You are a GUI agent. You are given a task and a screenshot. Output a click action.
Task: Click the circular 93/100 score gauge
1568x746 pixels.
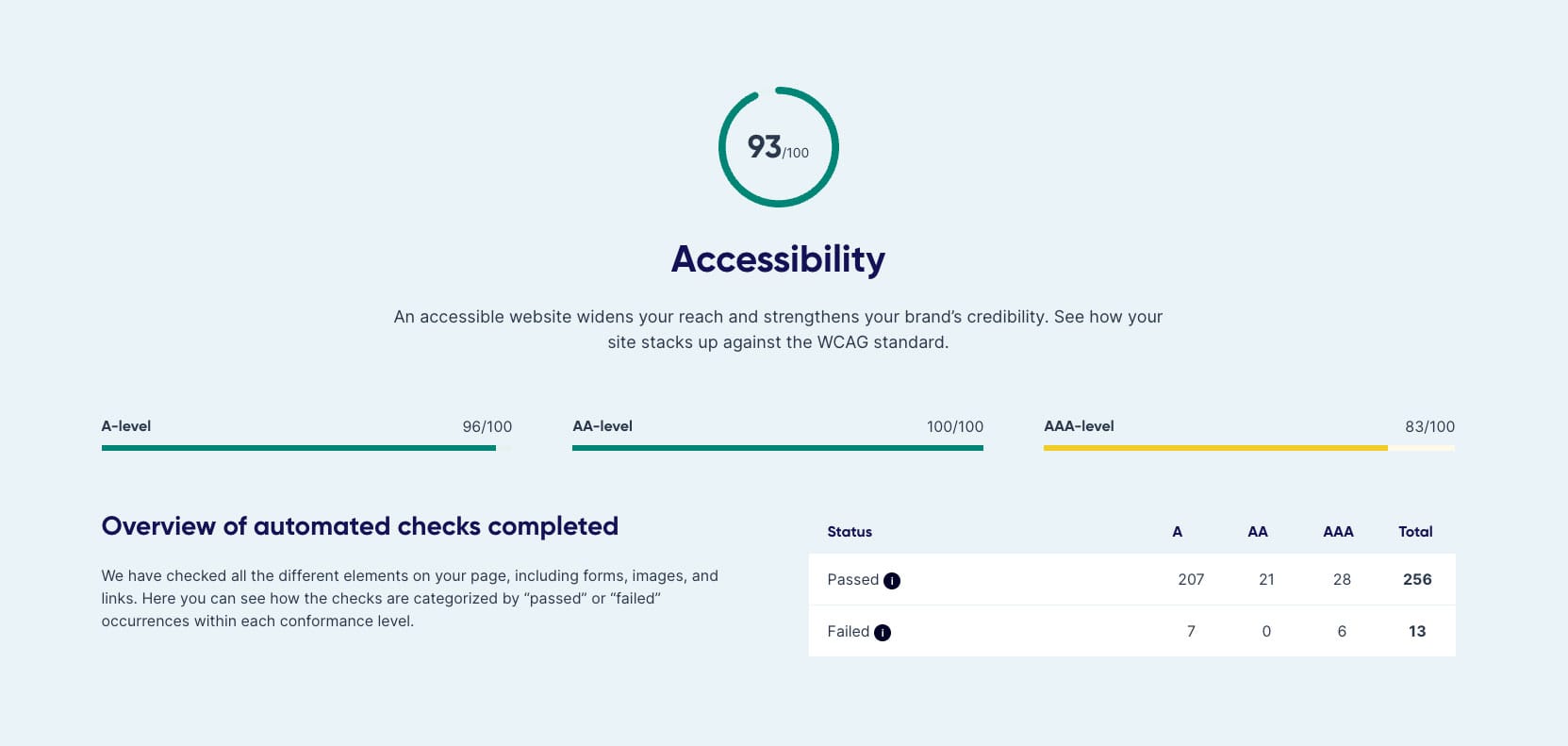click(x=779, y=147)
